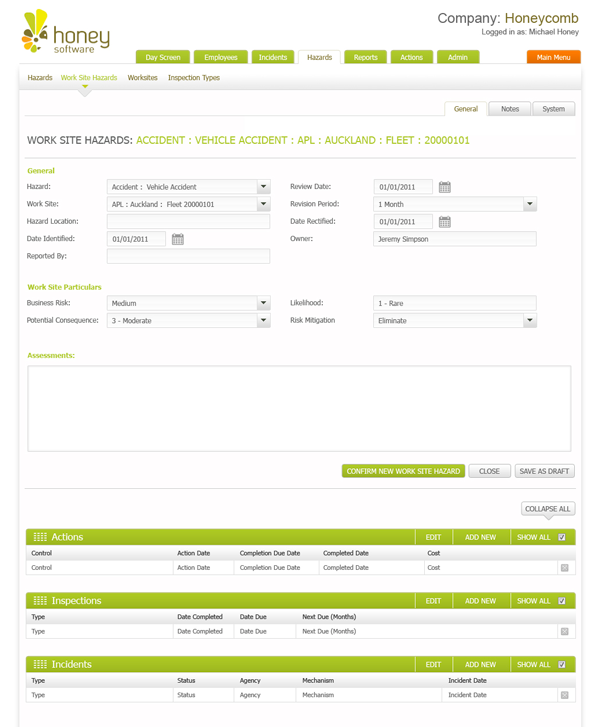This screenshot has width=600, height=727.
Task: Click Confirm New Work Site Hazard button
Action: pyautogui.click(x=403, y=471)
